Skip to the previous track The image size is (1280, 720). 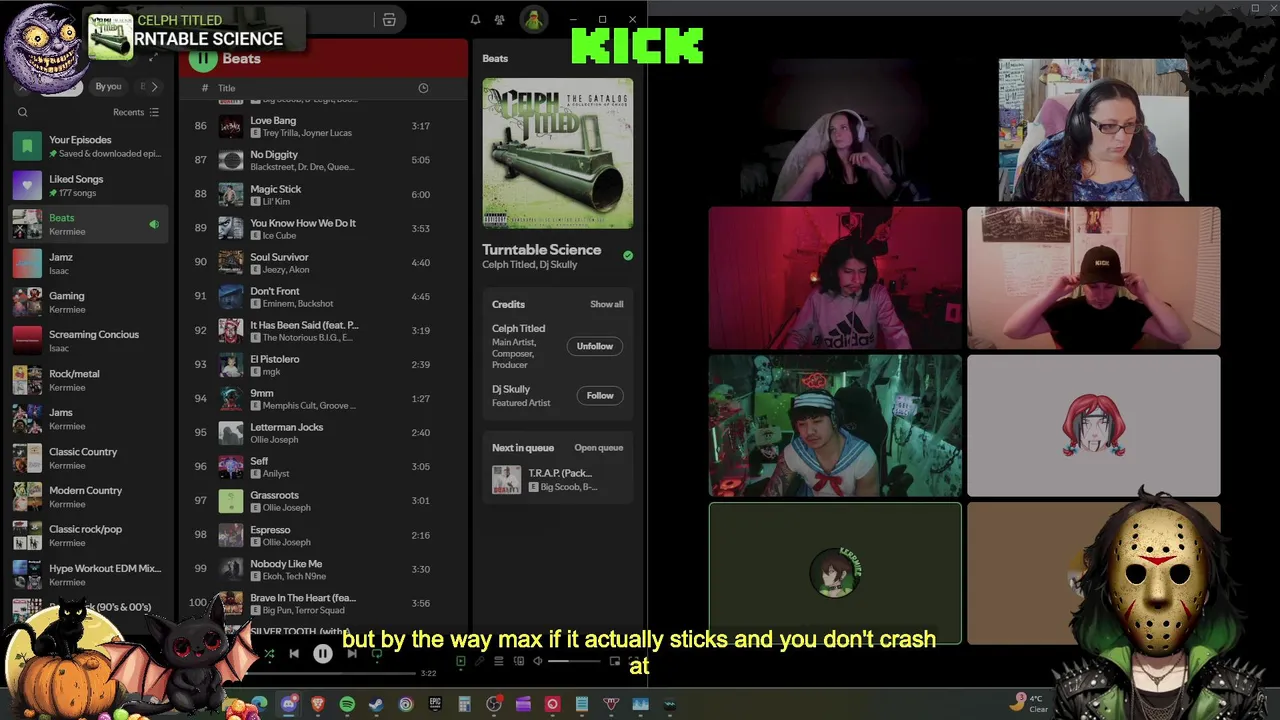[x=294, y=654]
